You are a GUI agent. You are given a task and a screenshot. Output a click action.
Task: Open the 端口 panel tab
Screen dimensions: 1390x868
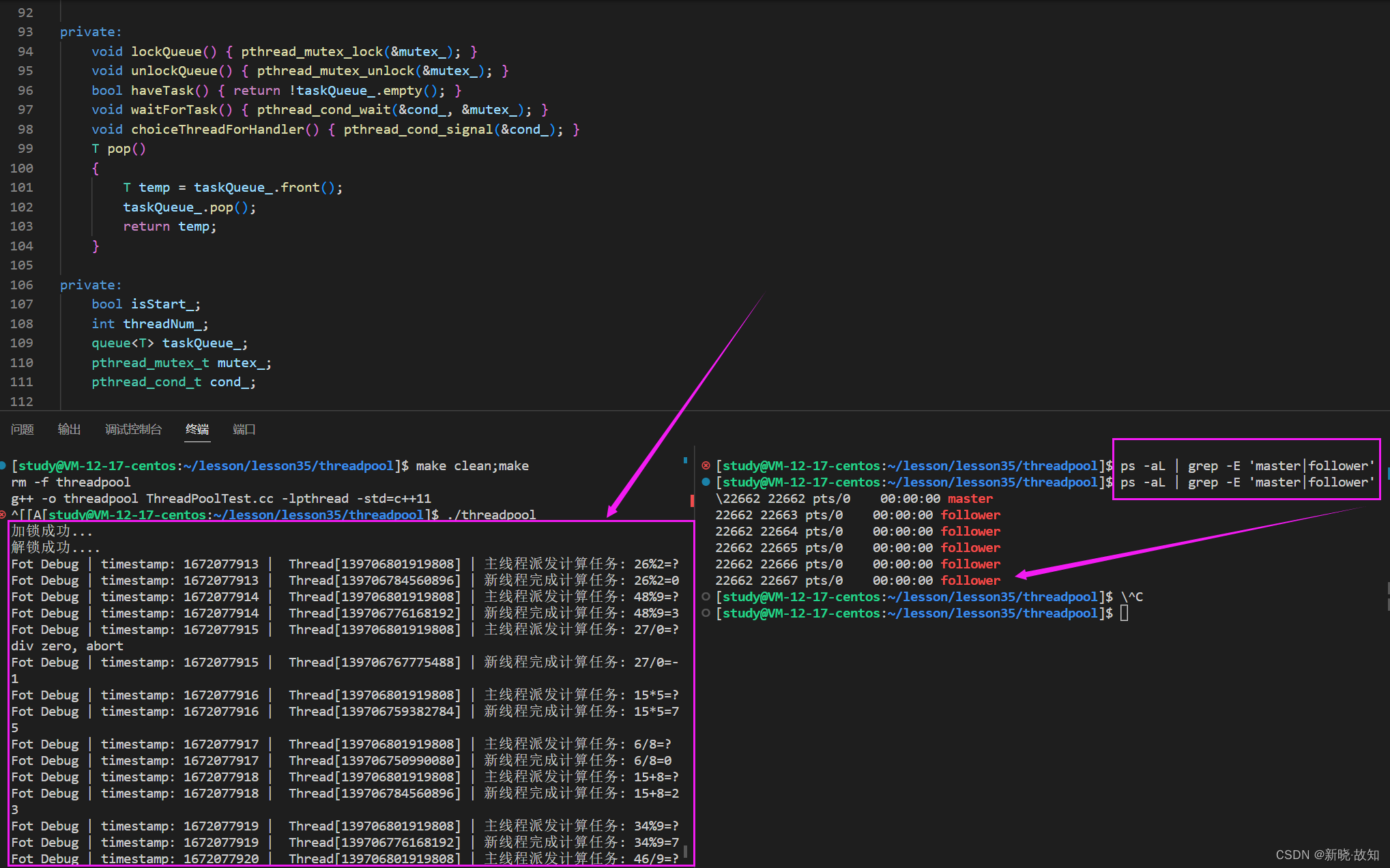click(244, 429)
